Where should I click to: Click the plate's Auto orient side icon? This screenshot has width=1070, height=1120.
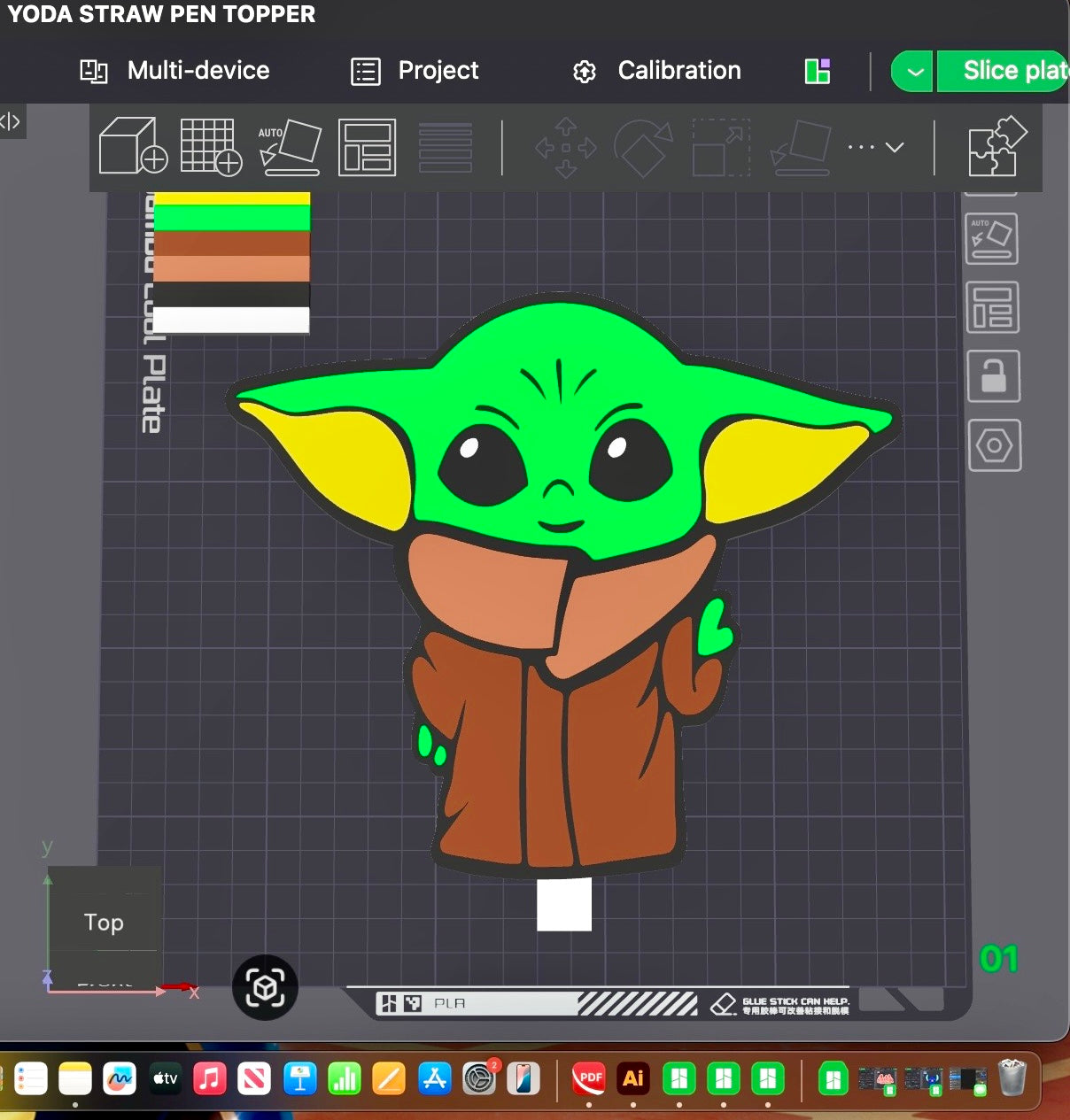991,239
